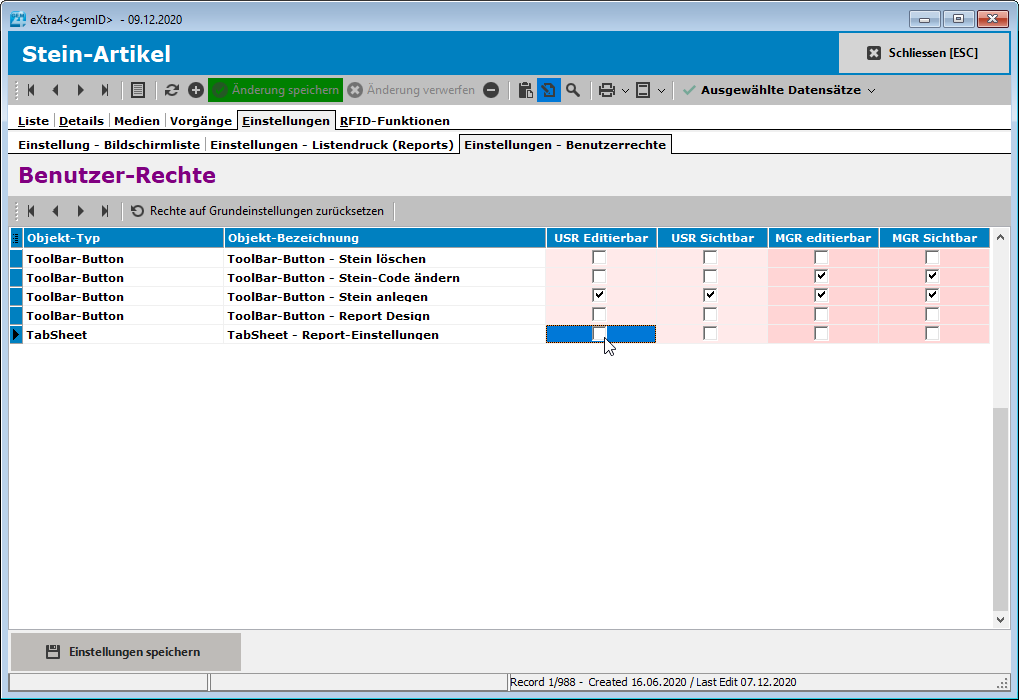Uncheck USR Sichtbar for Stein anlegen

click(710, 296)
